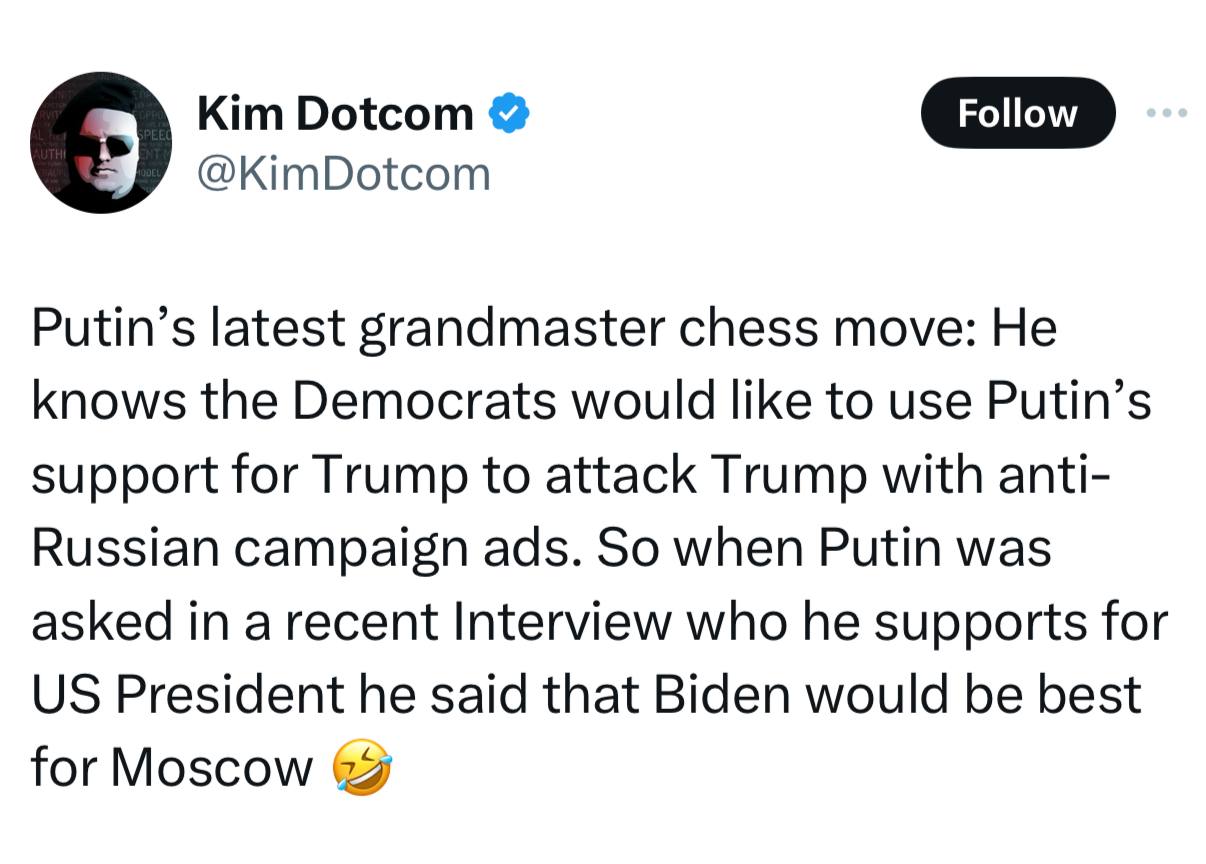1206x864 pixels.
Task: Click Kim Dotcom's profile avatar
Action: 101,142
